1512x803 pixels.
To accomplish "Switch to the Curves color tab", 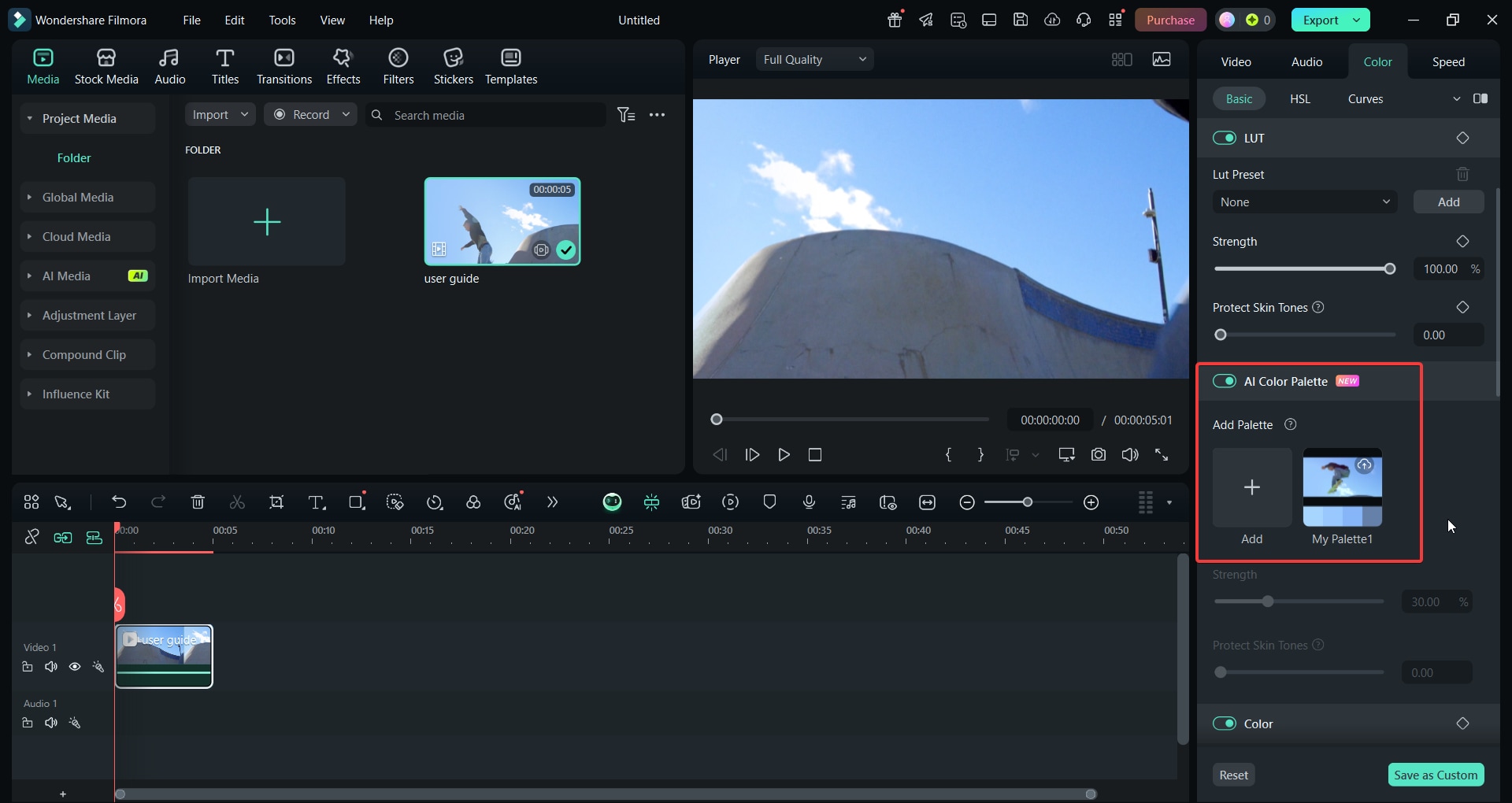I will coord(1365,98).
